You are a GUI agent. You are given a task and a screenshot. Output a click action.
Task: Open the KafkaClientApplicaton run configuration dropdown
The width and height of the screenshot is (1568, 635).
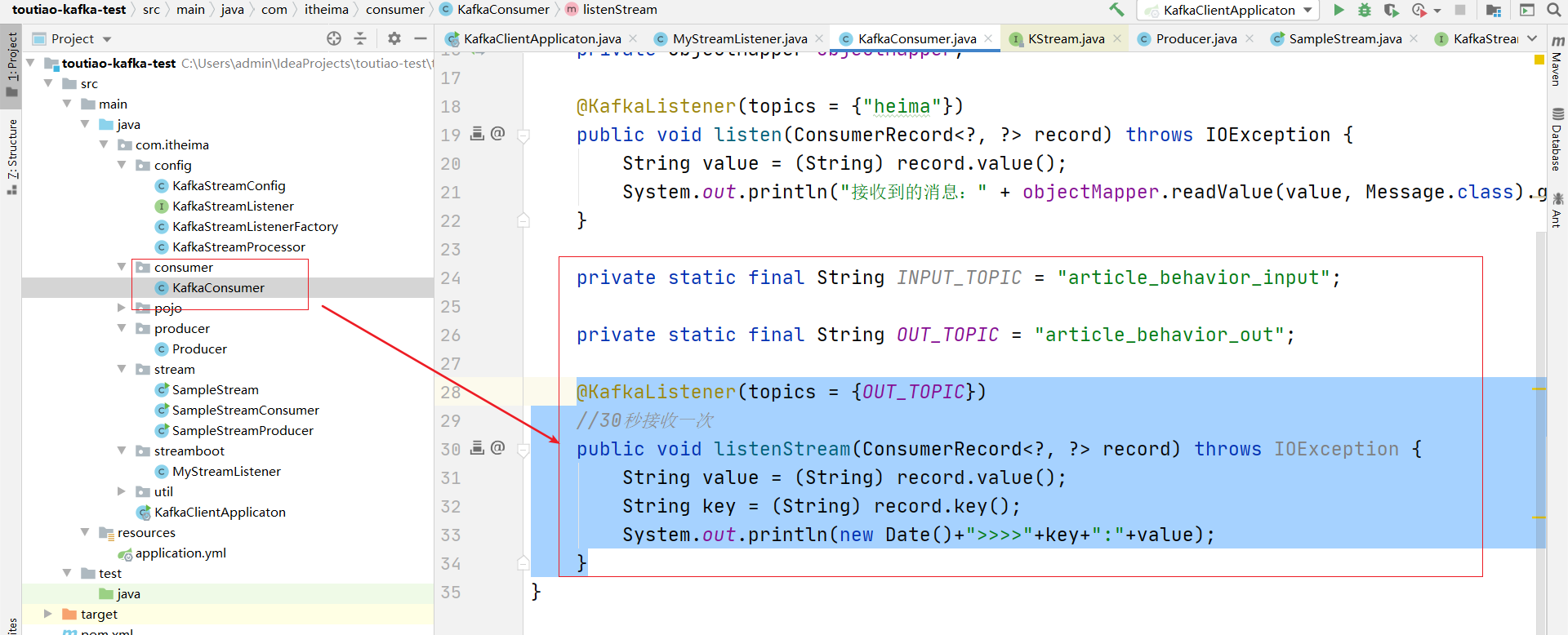(1228, 10)
